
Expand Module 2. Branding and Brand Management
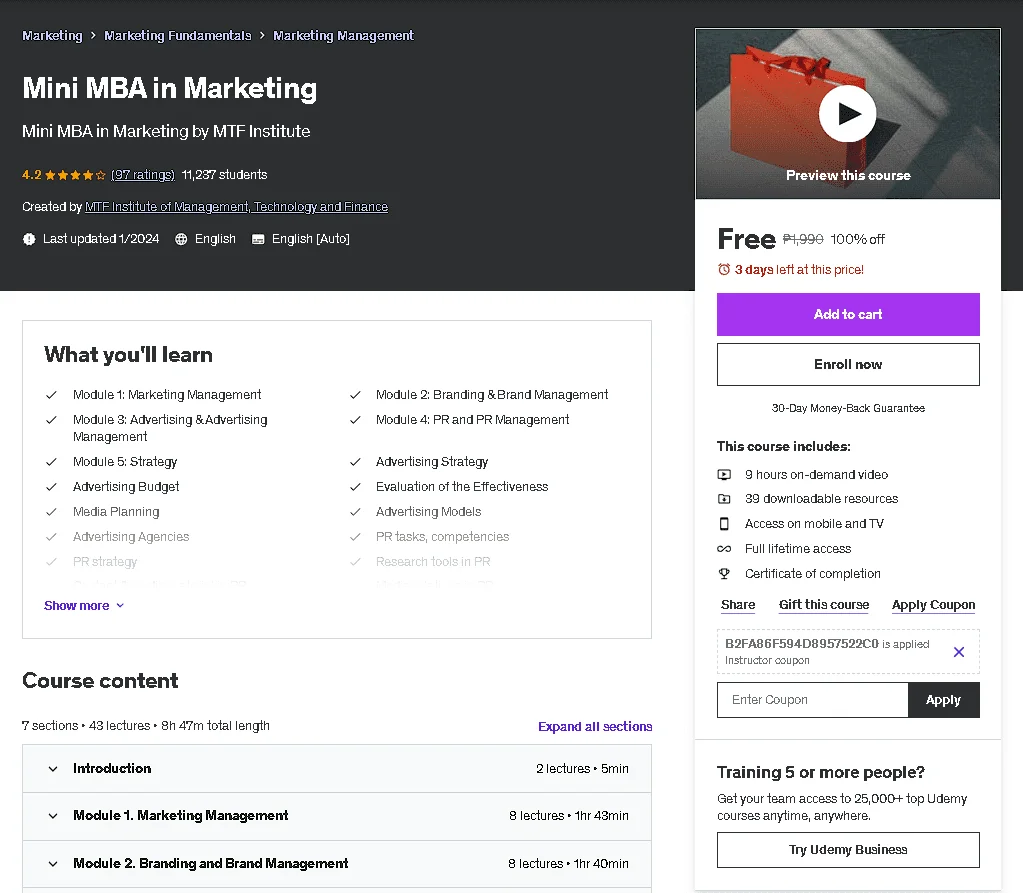[x=337, y=864]
